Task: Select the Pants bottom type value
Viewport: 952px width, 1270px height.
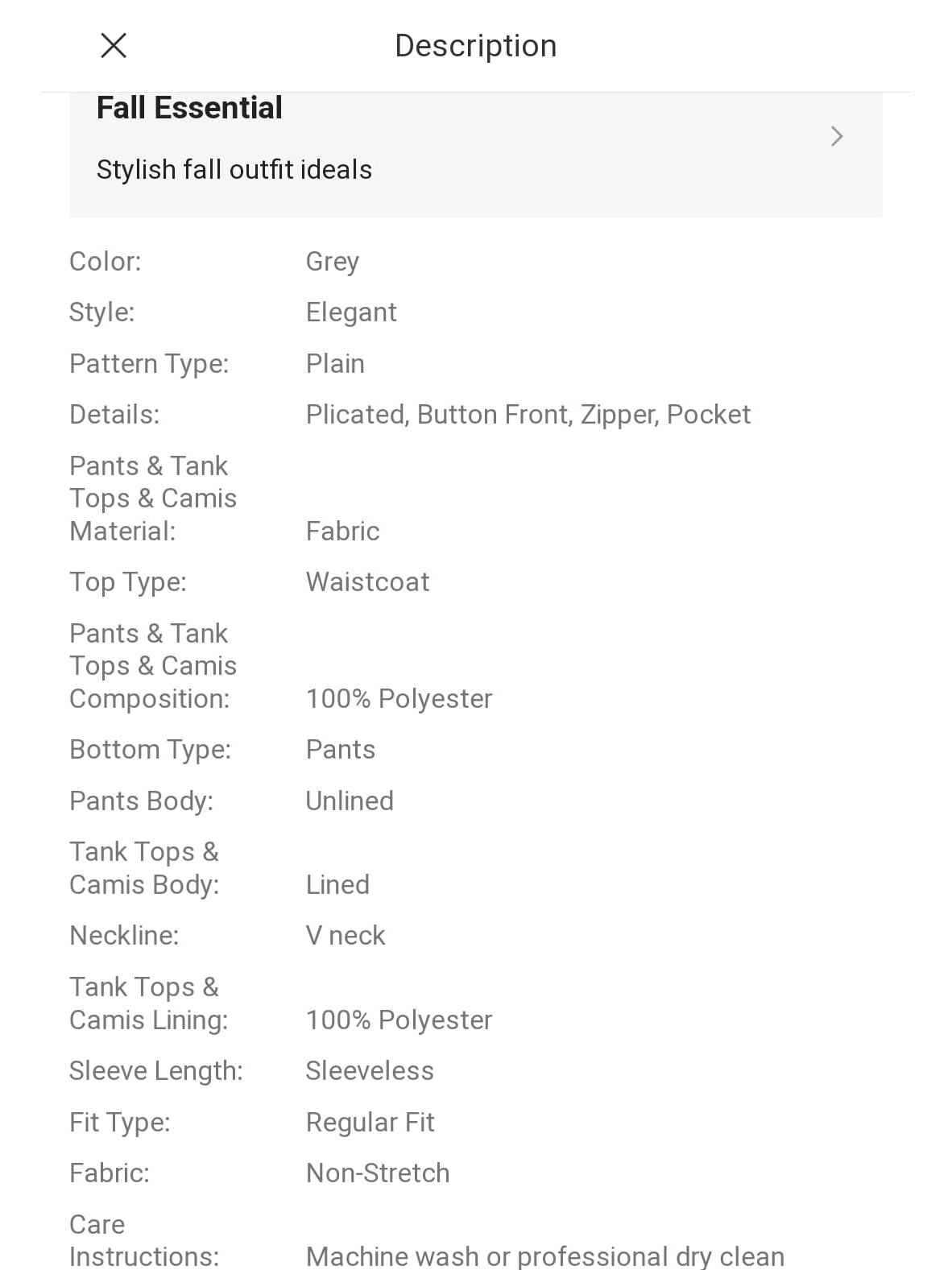Action: (x=340, y=750)
